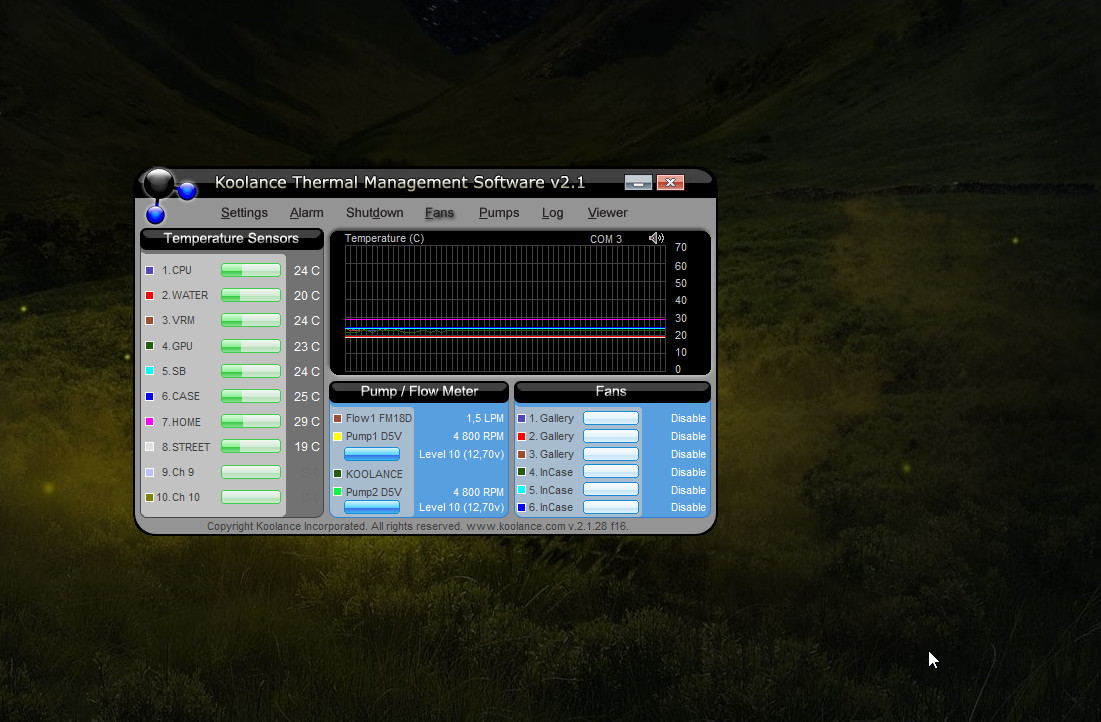The image size is (1101, 722).
Task: Click the Pump2 D5V green swatch
Action: click(338, 492)
